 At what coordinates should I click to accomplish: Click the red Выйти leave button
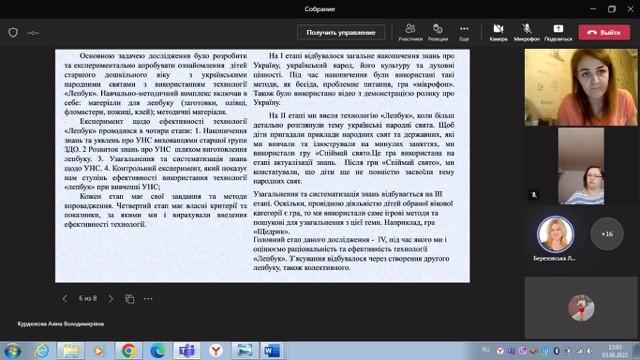[604, 32]
